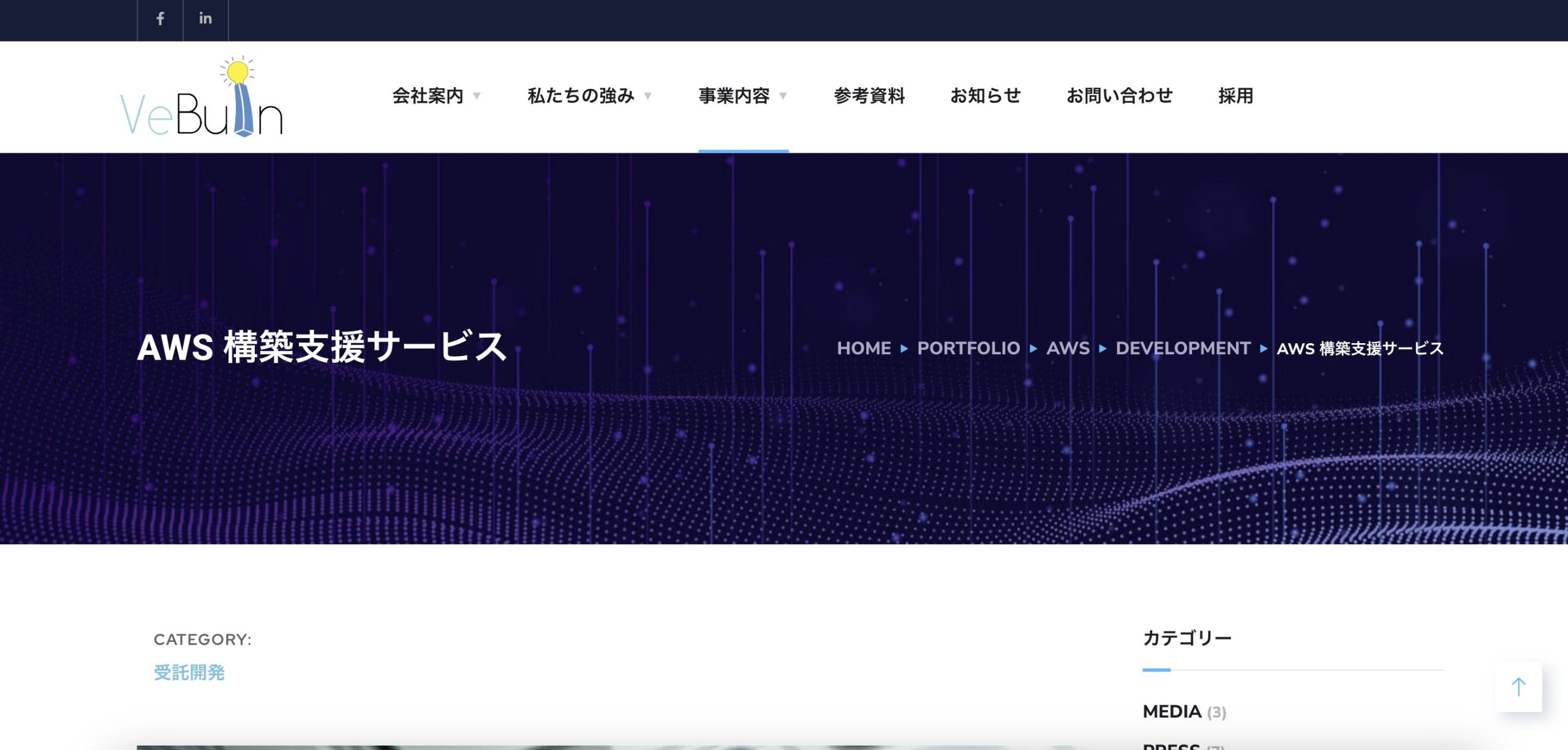The image size is (1568, 750).
Task: Open the 事業内容 menu item
Action: coord(734,96)
